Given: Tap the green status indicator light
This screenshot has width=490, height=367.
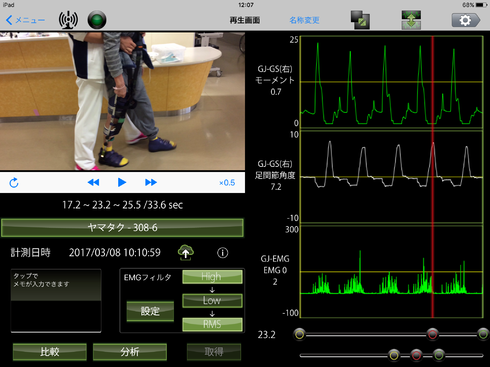Looking at the screenshot, I should point(97,20).
